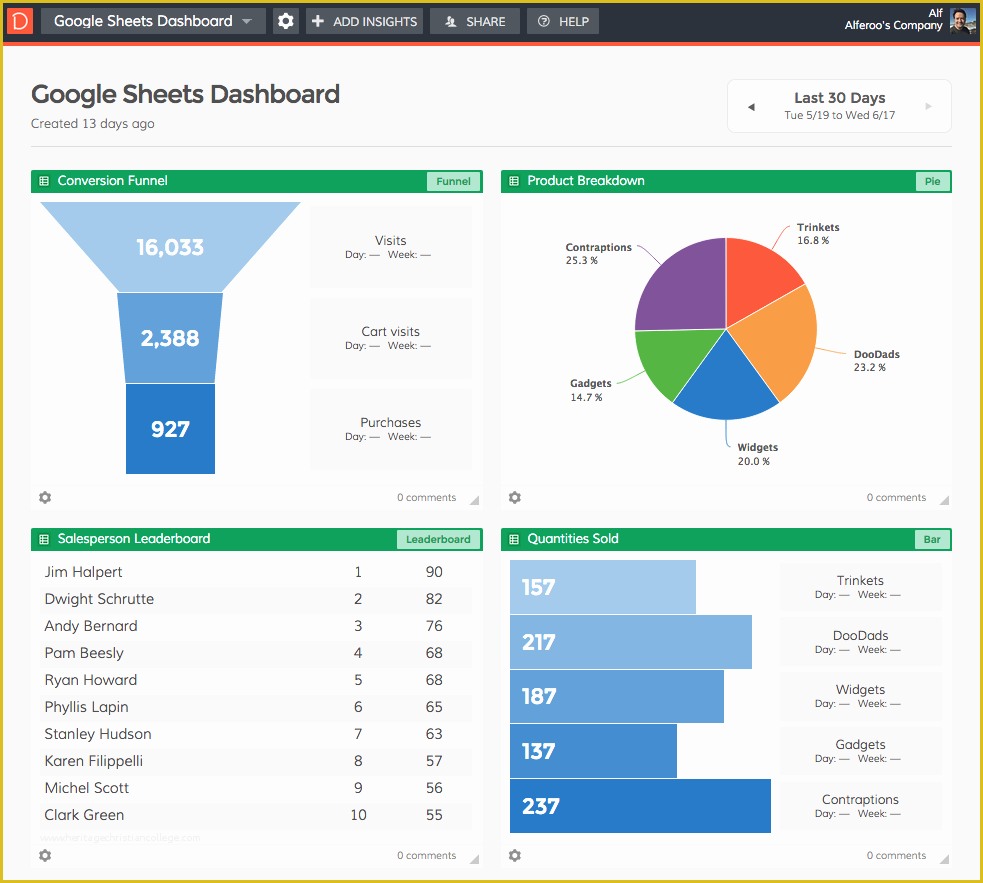983x883 pixels.
Task: Open comments on the Product Breakdown widget
Action: click(895, 497)
